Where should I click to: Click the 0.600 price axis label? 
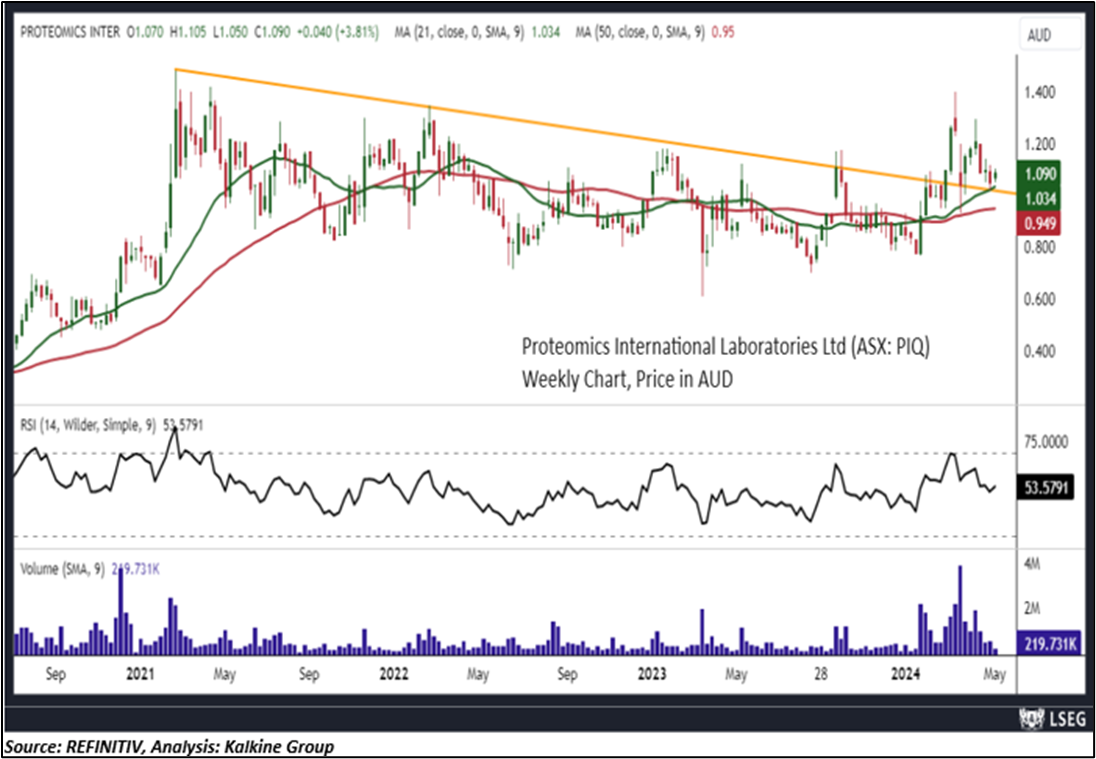point(1041,300)
